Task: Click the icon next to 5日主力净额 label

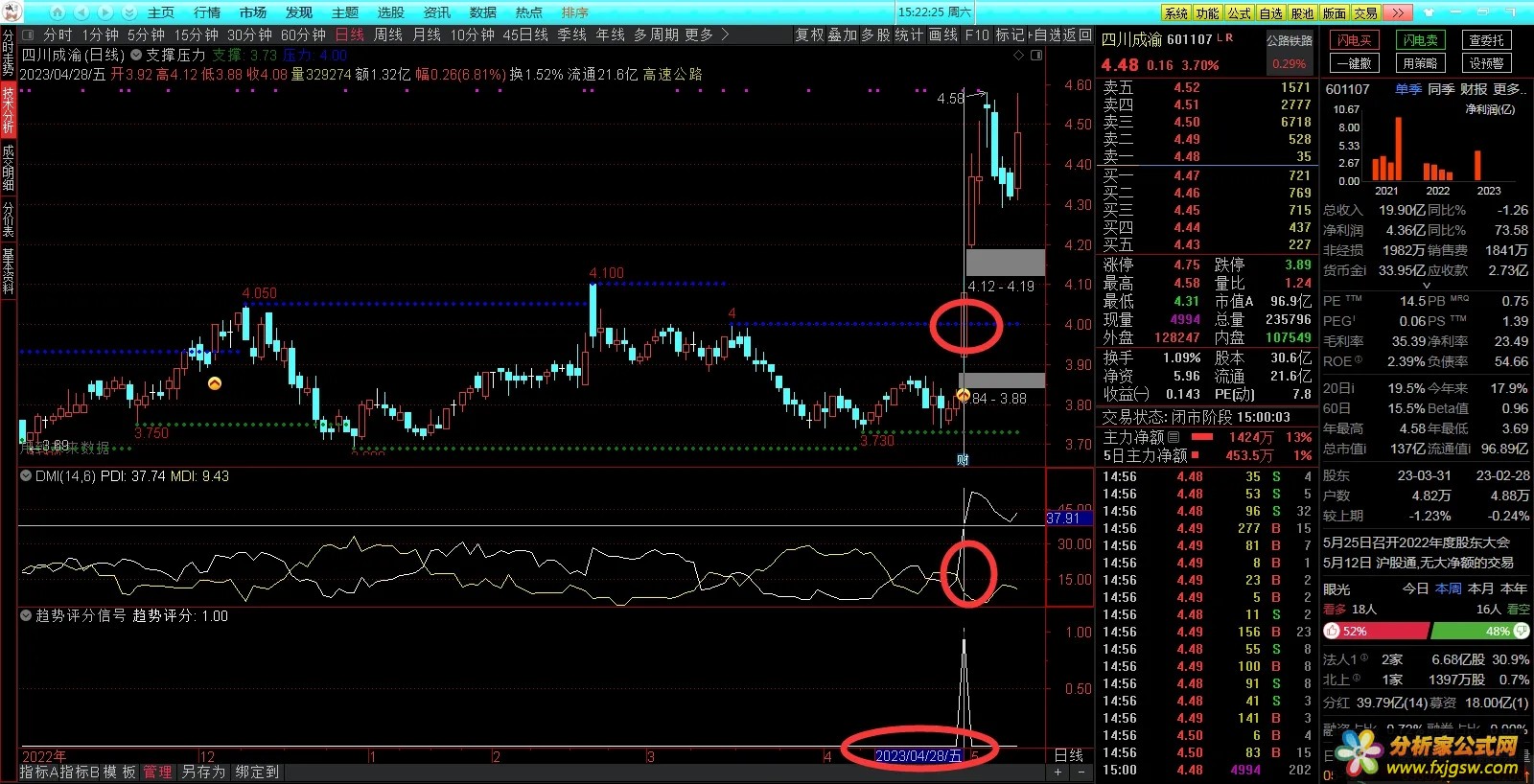Action: 1195,455
